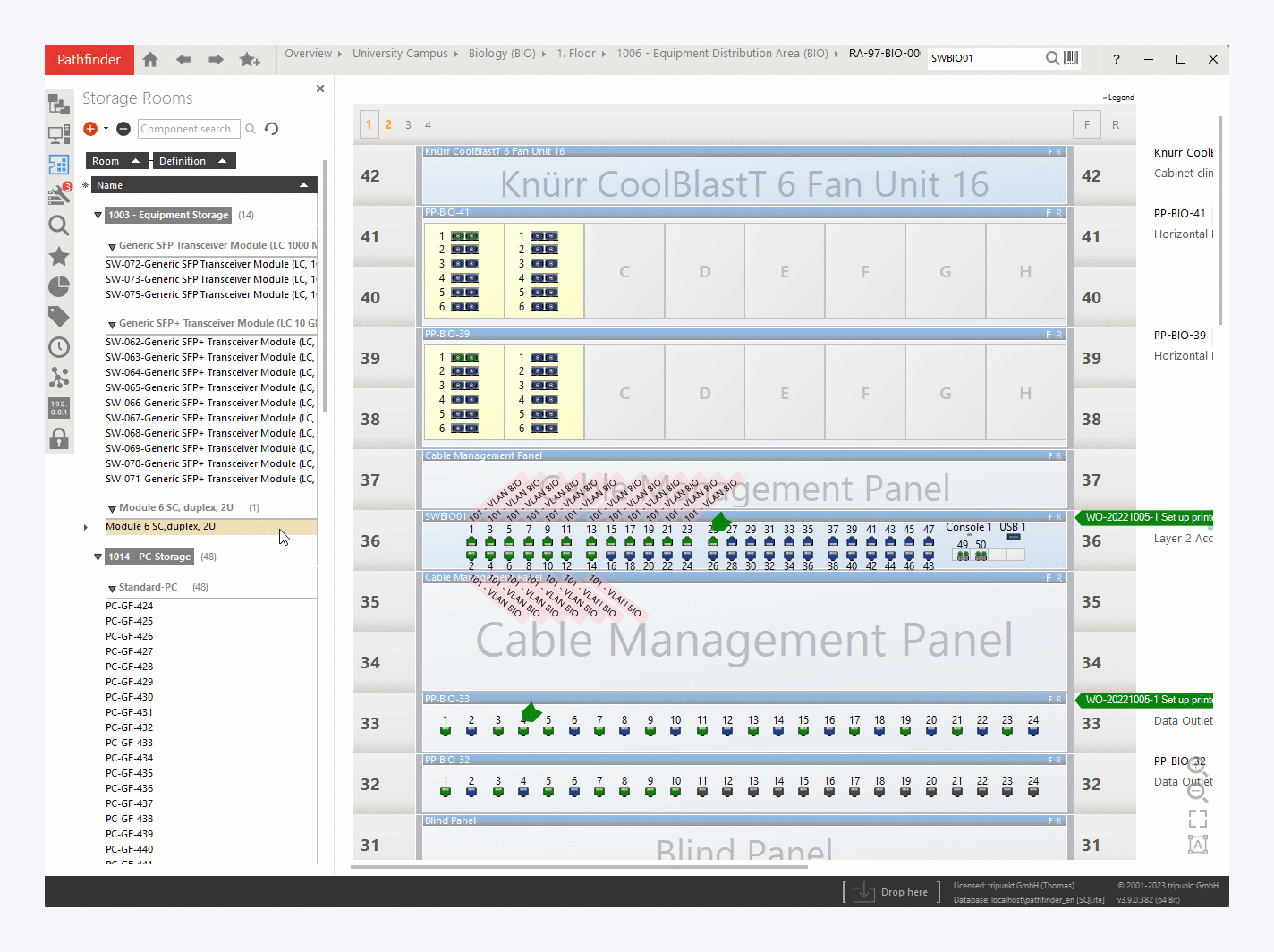
Task: Open the IP address management sidebar icon
Action: pos(59,408)
